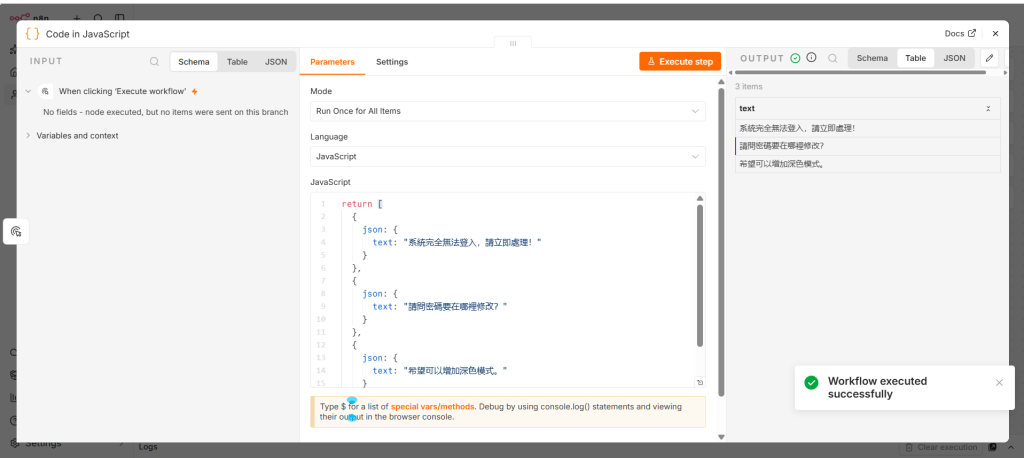The width and height of the screenshot is (1024, 458).
Task: Open Docs external link
Action: [x=960, y=33]
